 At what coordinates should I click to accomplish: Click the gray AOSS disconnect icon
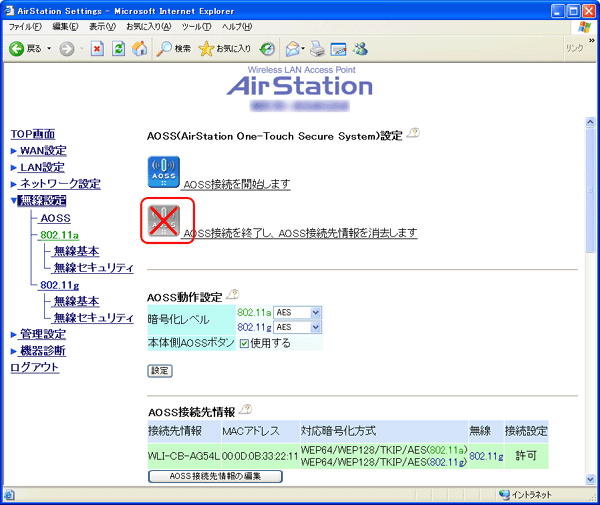point(164,221)
